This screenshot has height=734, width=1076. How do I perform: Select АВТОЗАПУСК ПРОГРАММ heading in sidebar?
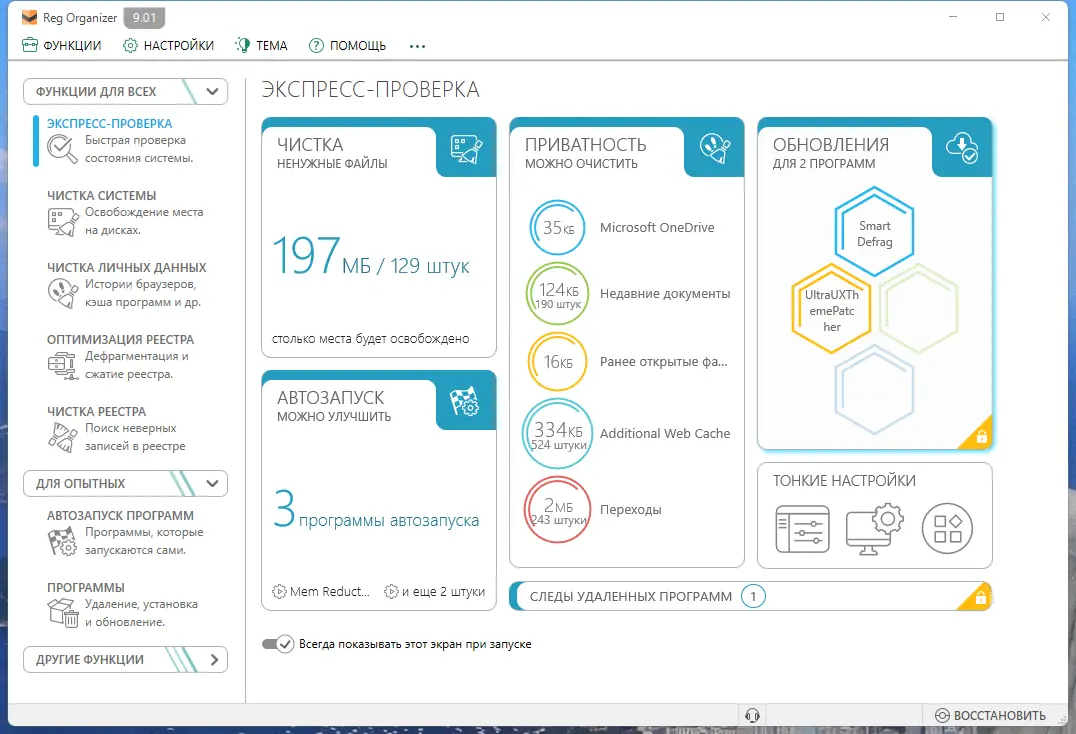click(x=120, y=516)
